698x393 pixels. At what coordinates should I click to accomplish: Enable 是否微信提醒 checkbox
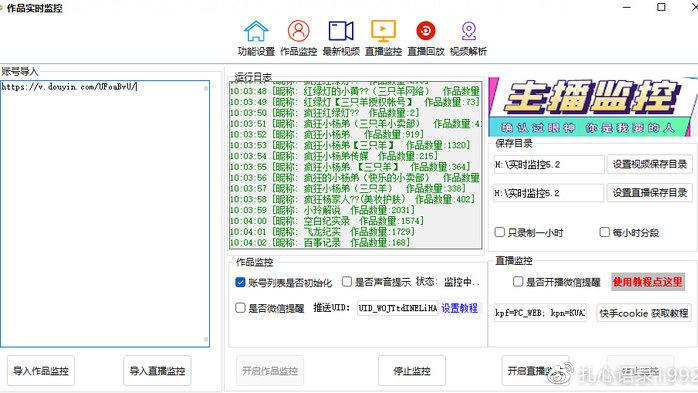(x=240, y=308)
